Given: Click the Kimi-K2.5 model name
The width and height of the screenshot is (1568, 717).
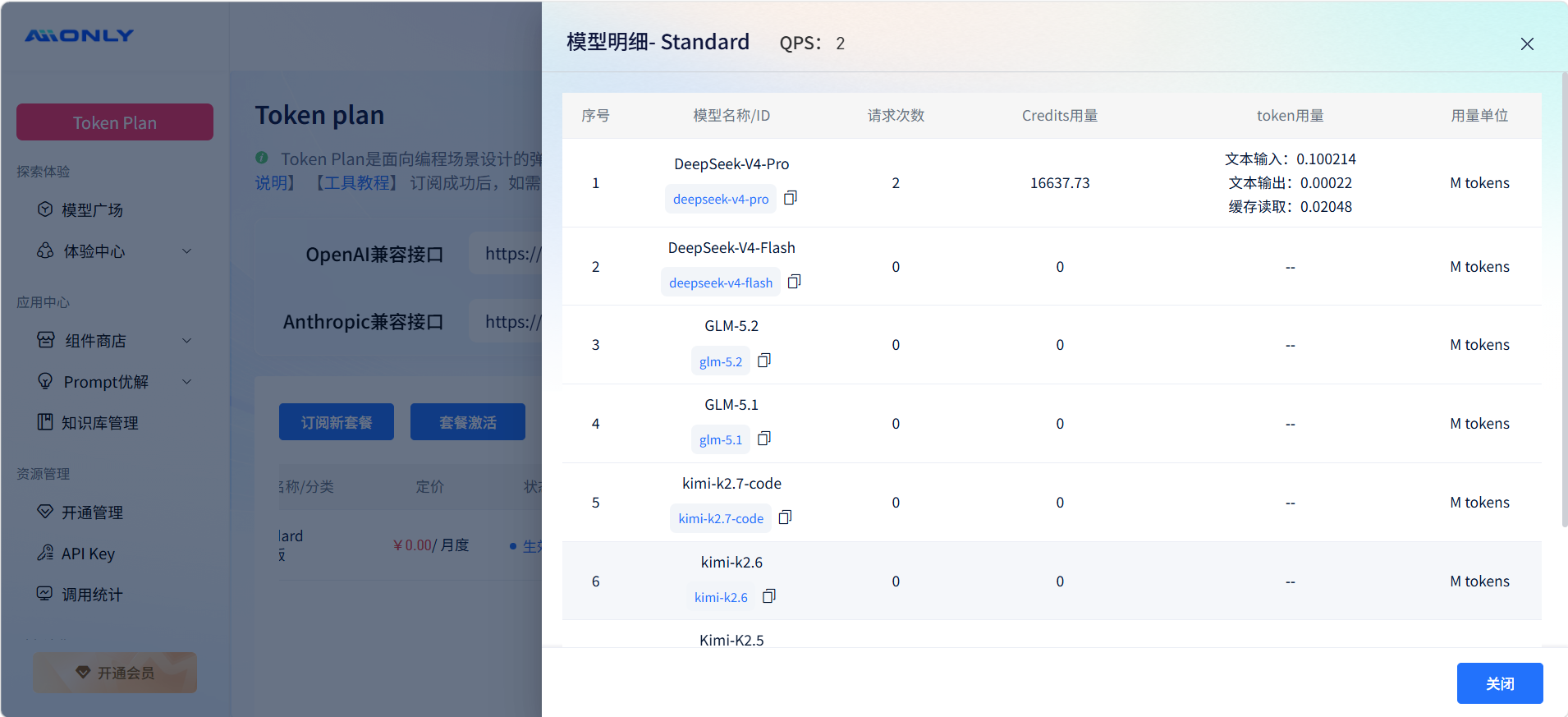Looking at the screenshot, I should click(731, 640).
